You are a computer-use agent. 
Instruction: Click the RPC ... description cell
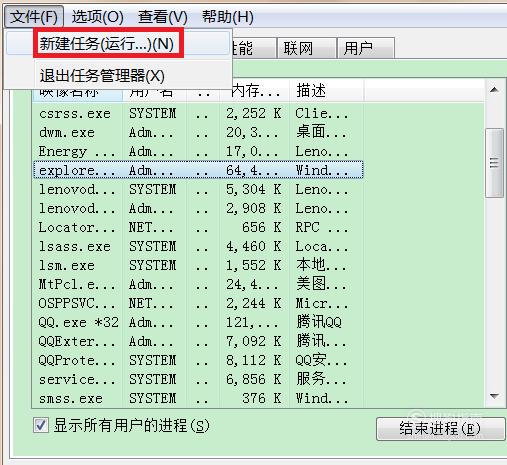[x=322, y=228]
